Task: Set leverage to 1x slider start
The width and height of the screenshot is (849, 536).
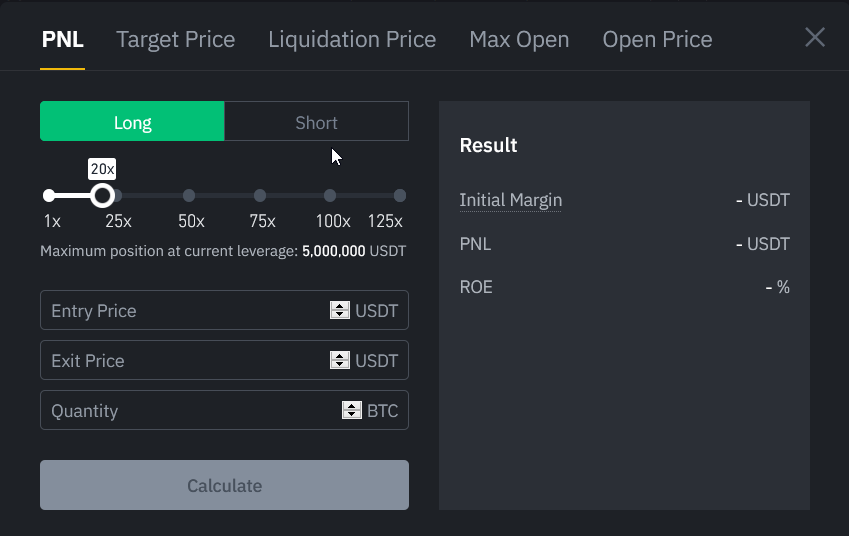Action: click(49, 195)
